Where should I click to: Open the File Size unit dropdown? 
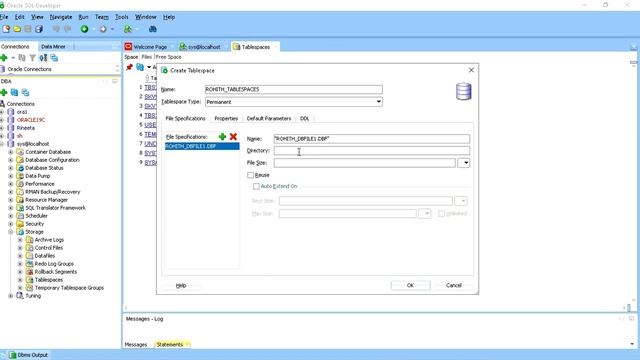pos(464,163)
